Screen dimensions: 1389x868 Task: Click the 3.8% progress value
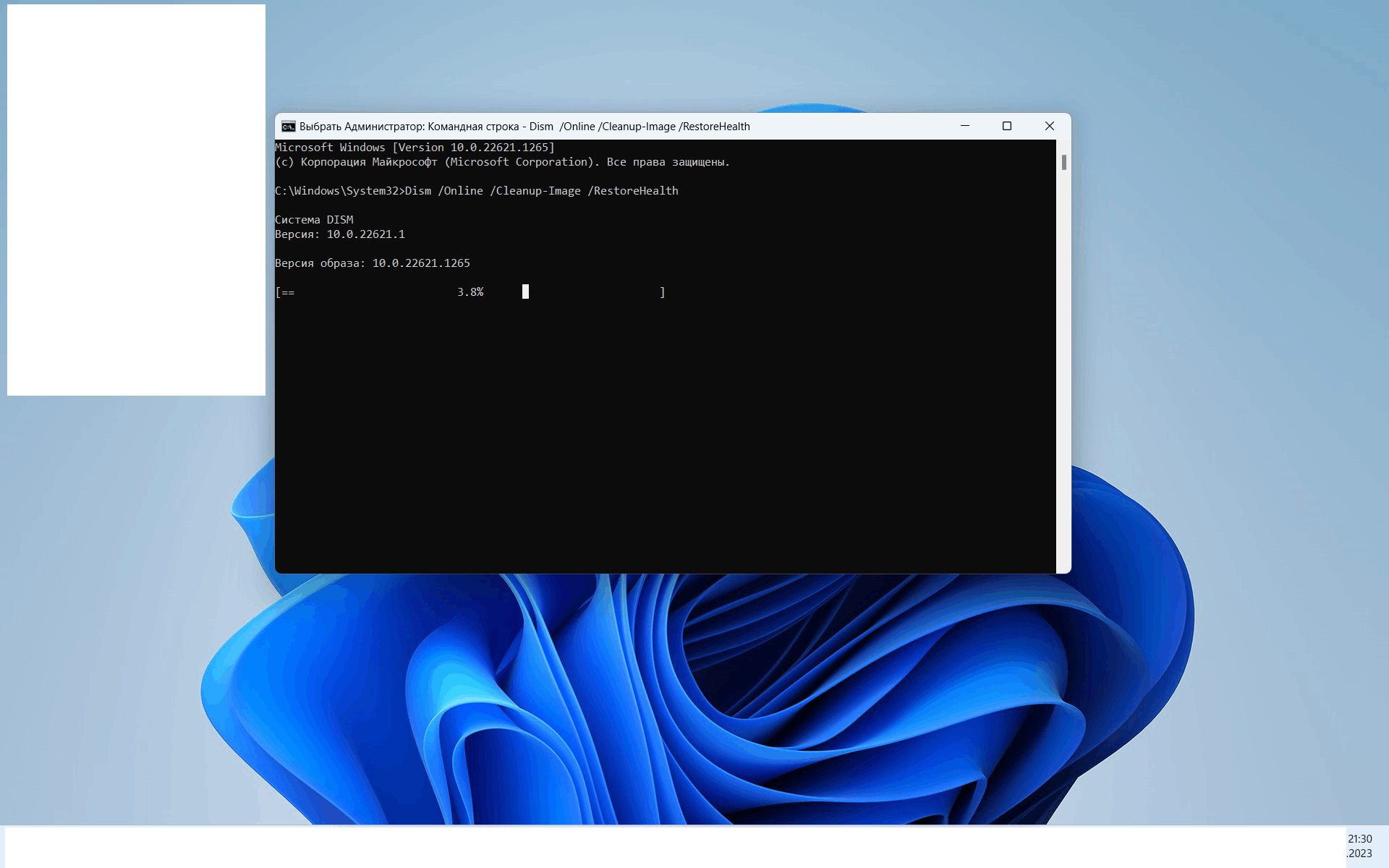point(470,292)
